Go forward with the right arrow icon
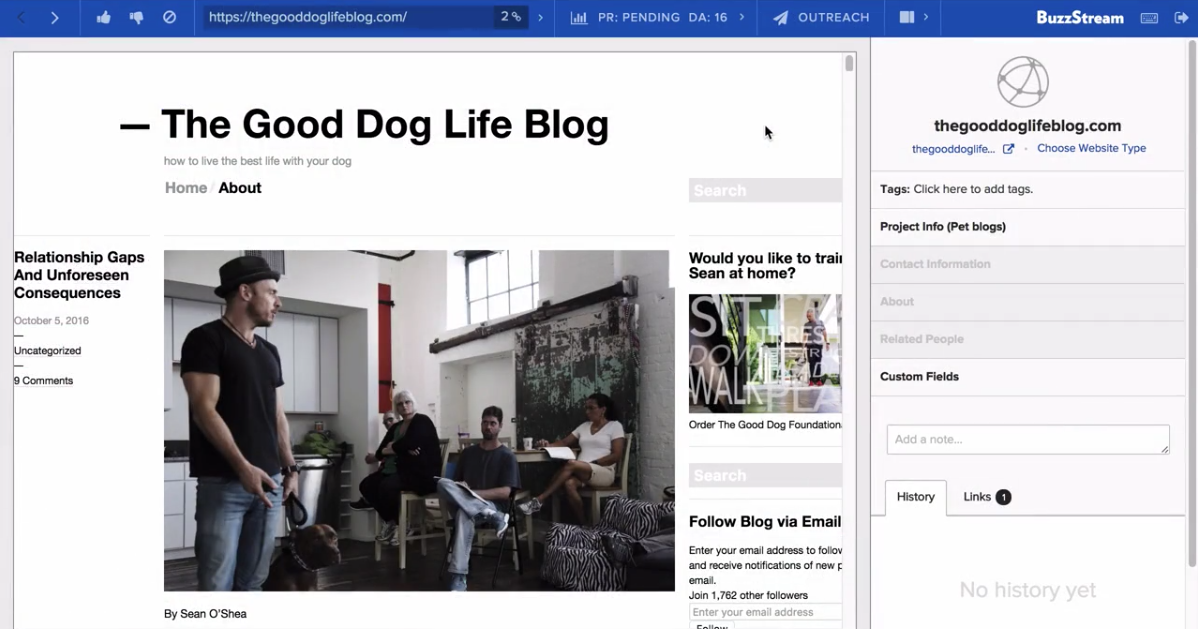The image size is (1198, 629). [x=54, y=18]
